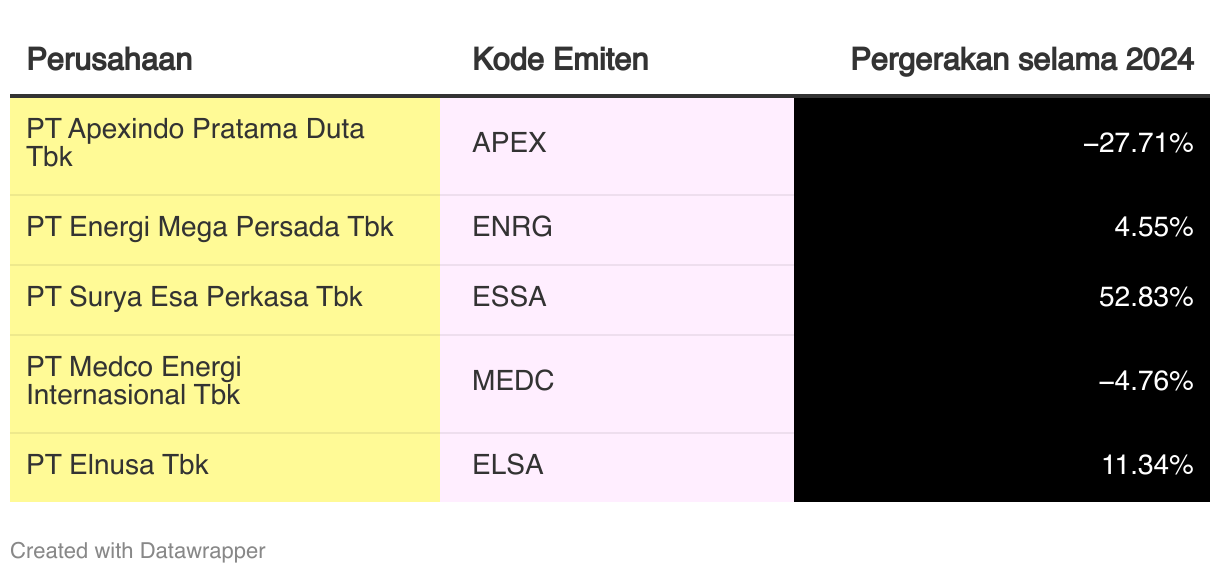Click the ELSA ticker code
The width and height of the screenshot is (1220, 574).
point(507,466)
